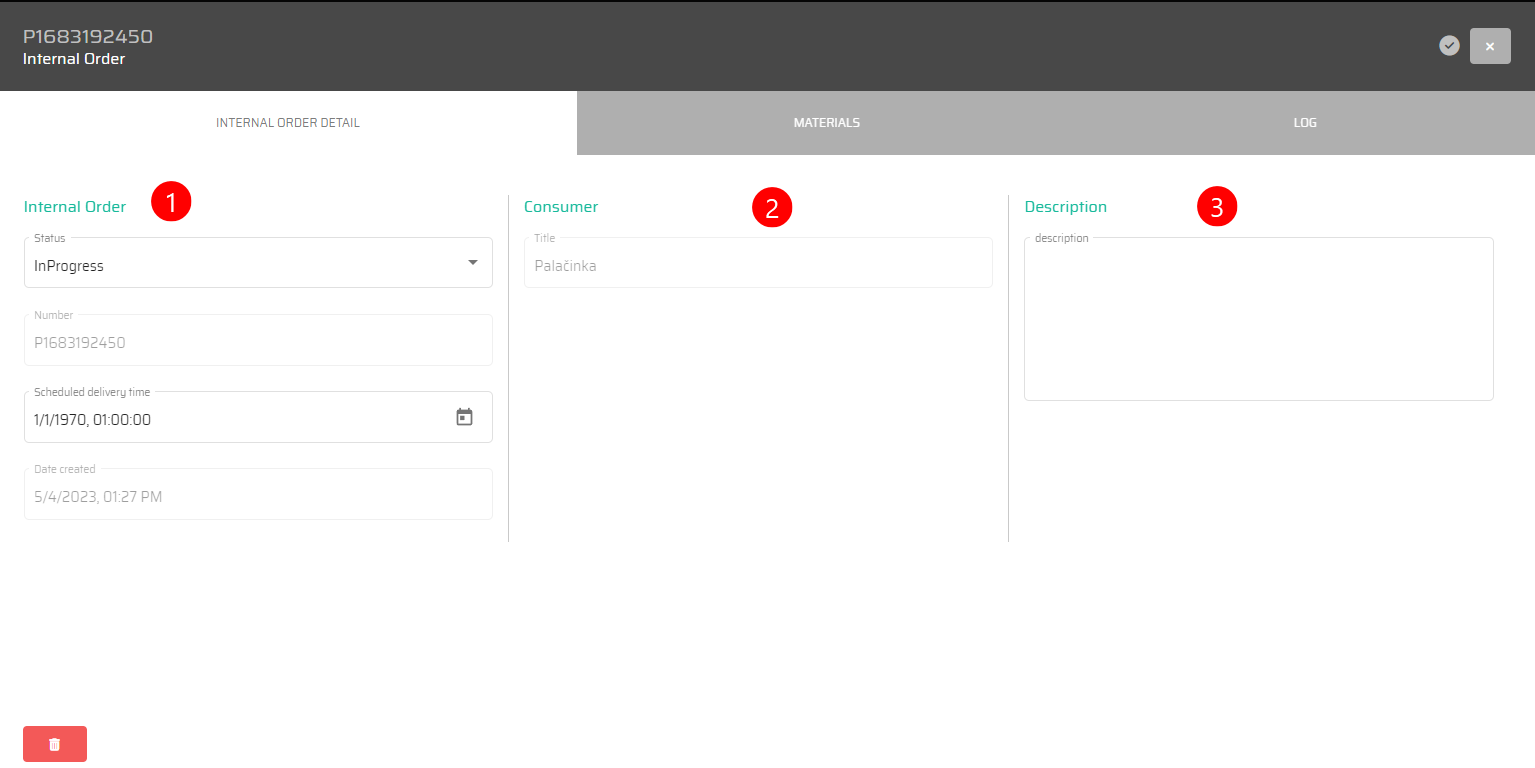1535x768 pixels.
Task: Click the red circle marker 1
Action: coord(171,203)
